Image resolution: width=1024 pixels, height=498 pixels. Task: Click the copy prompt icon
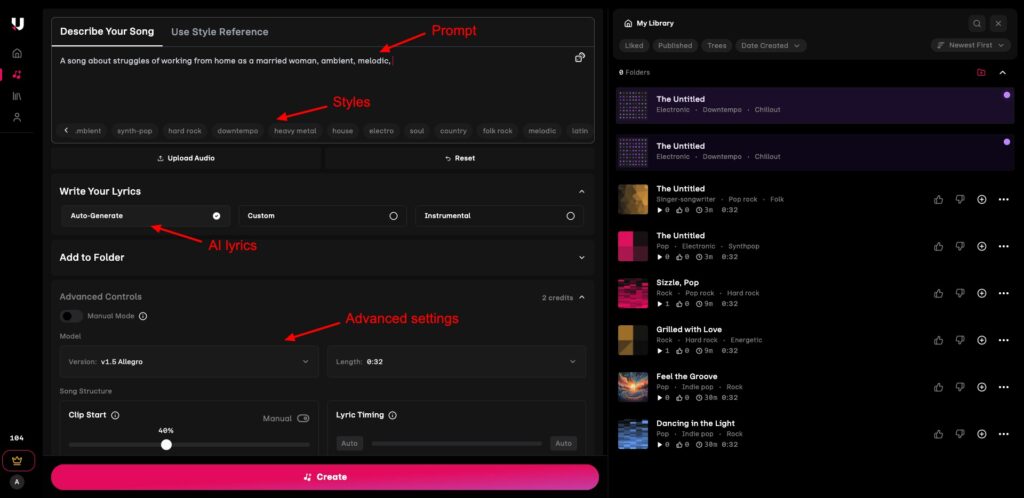[579, 57]
